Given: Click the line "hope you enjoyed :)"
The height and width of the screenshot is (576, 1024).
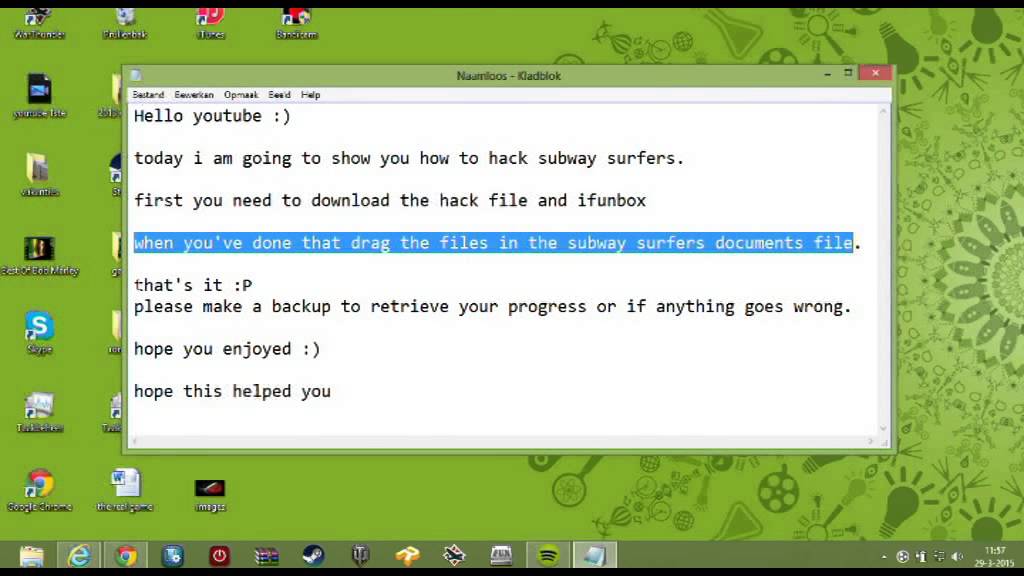Looking at the screenshot, I should pyautogui.click(x=227, y=349).
